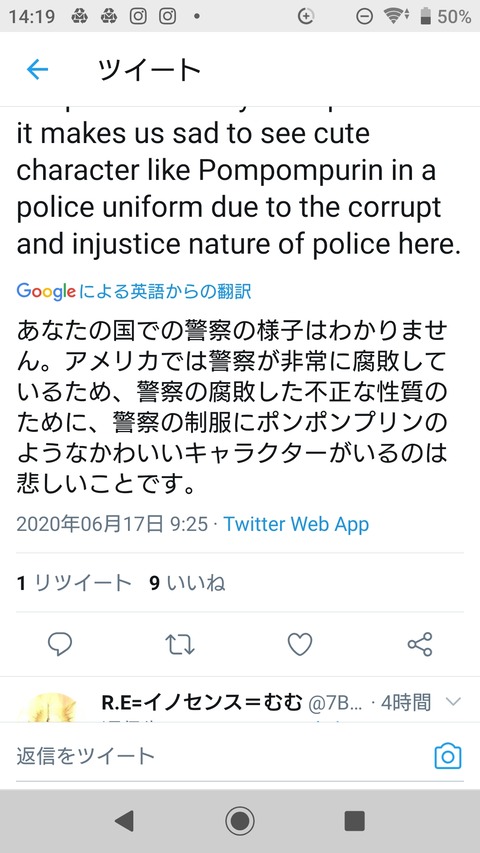Screen dimensions: 480x853
Task: Expand the chevron menu on the reply tweet
Action: (453, 702)
